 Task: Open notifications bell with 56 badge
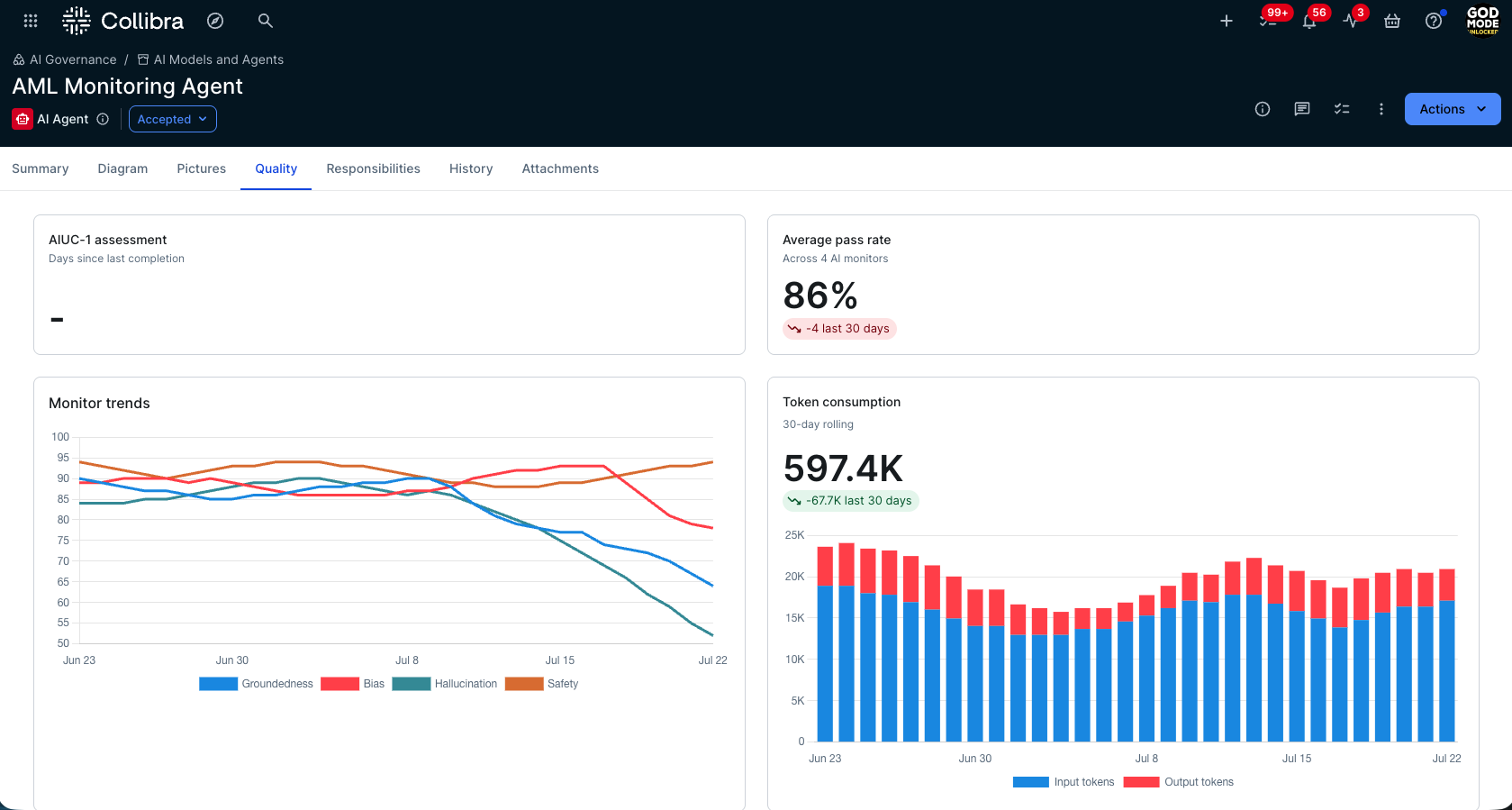1309,21
